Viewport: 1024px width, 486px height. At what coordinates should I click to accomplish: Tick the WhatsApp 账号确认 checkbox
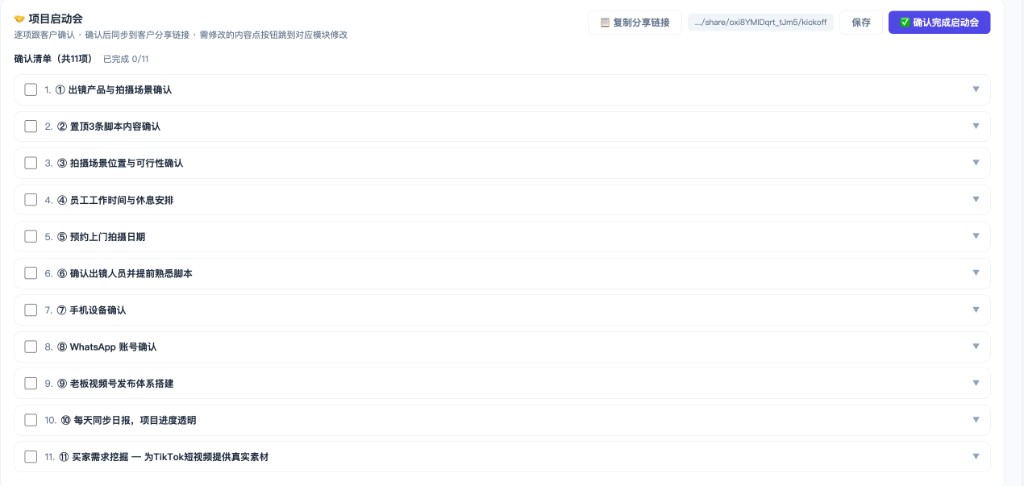[x=31, y=346]
